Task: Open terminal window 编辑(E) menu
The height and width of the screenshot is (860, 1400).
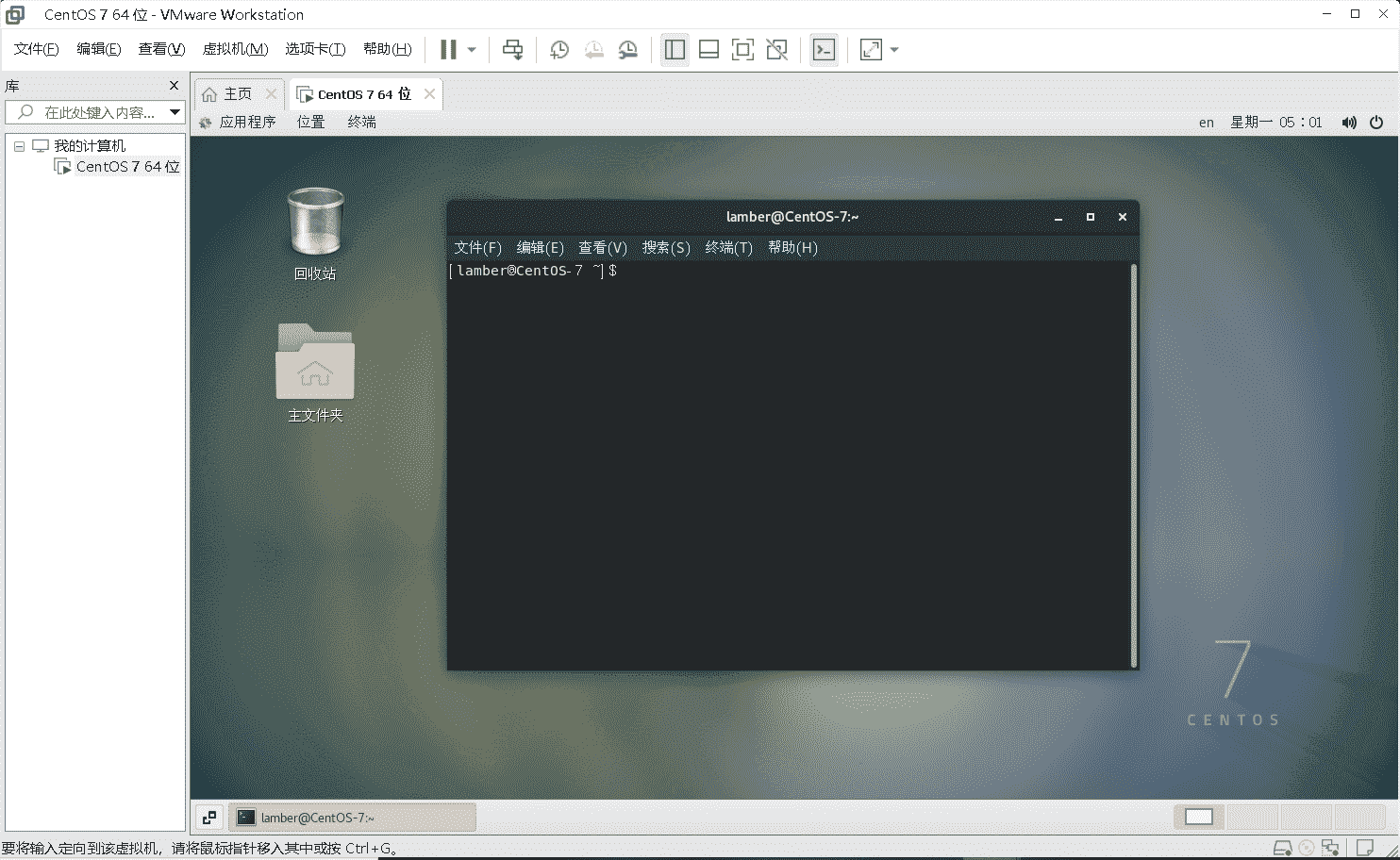Action: pos(540,248)
